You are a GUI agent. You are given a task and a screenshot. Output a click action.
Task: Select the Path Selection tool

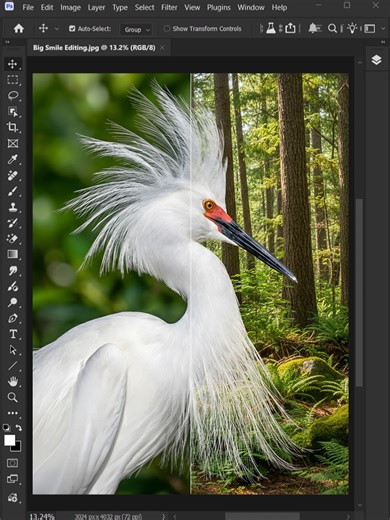click(13, 350)
